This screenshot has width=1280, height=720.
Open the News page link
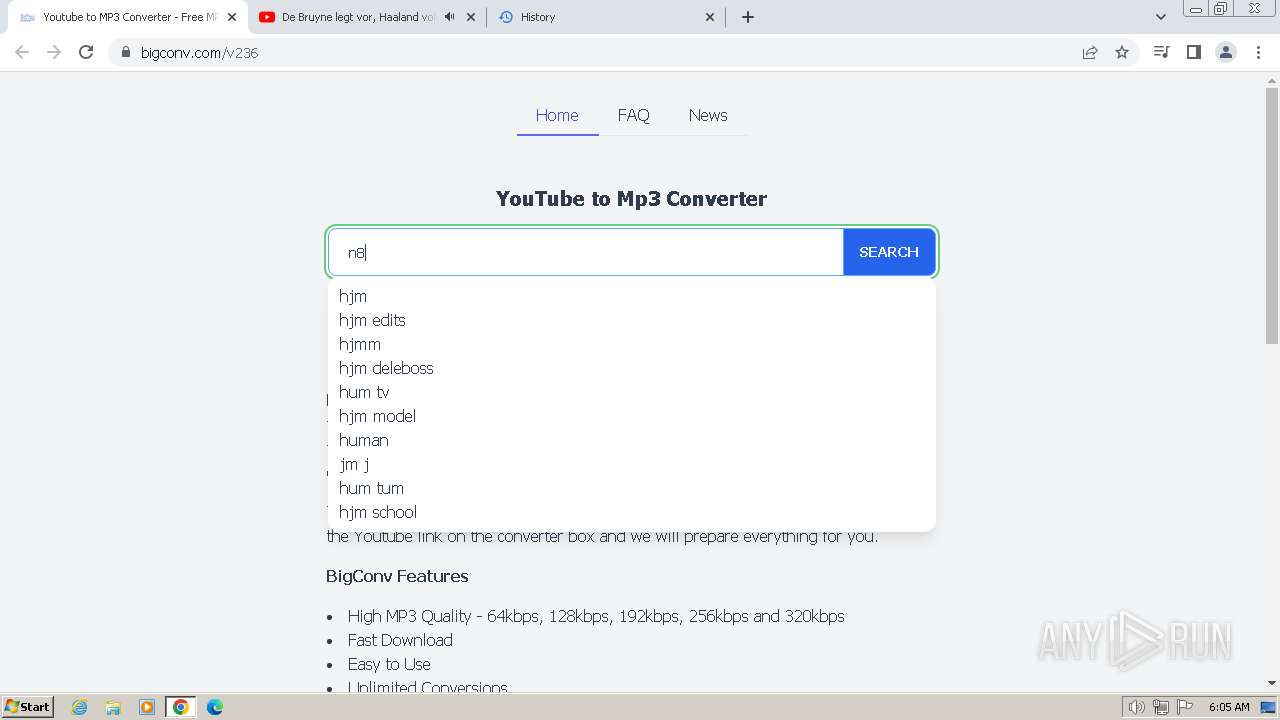[708, 115]
